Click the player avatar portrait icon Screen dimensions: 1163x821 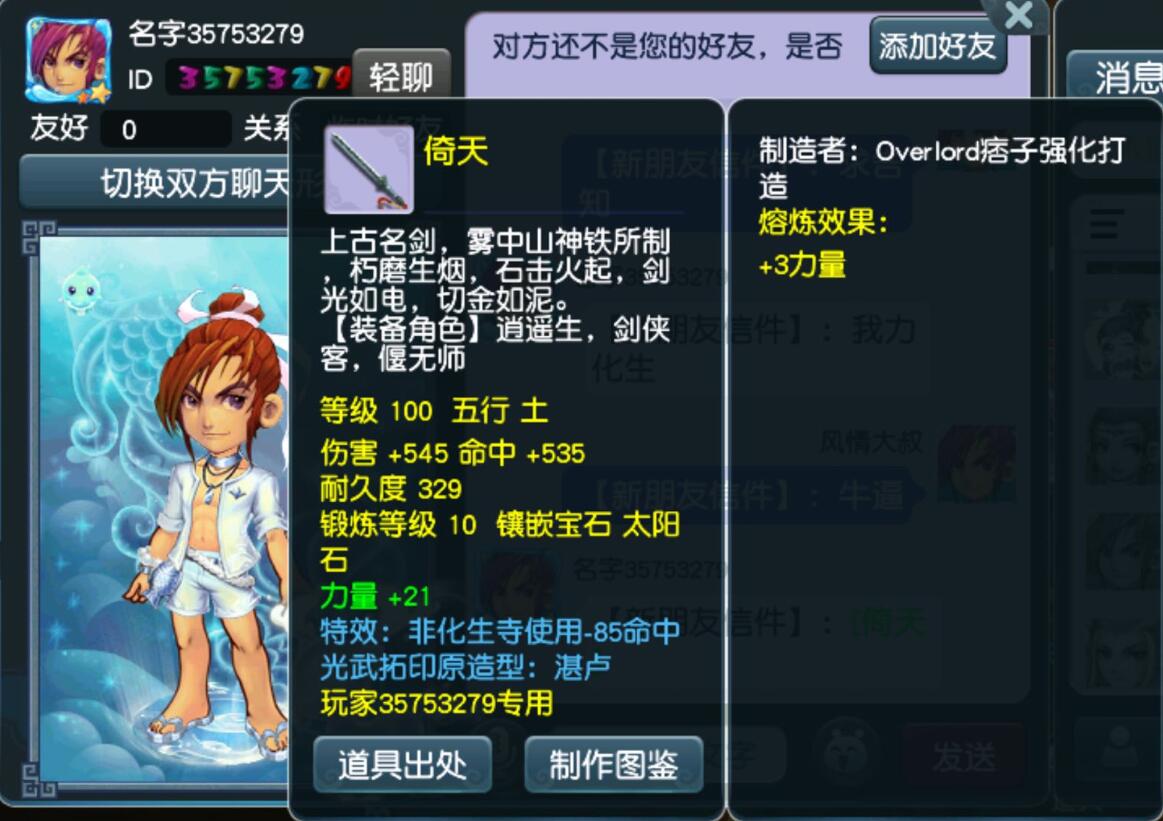[x=67, y=59]
